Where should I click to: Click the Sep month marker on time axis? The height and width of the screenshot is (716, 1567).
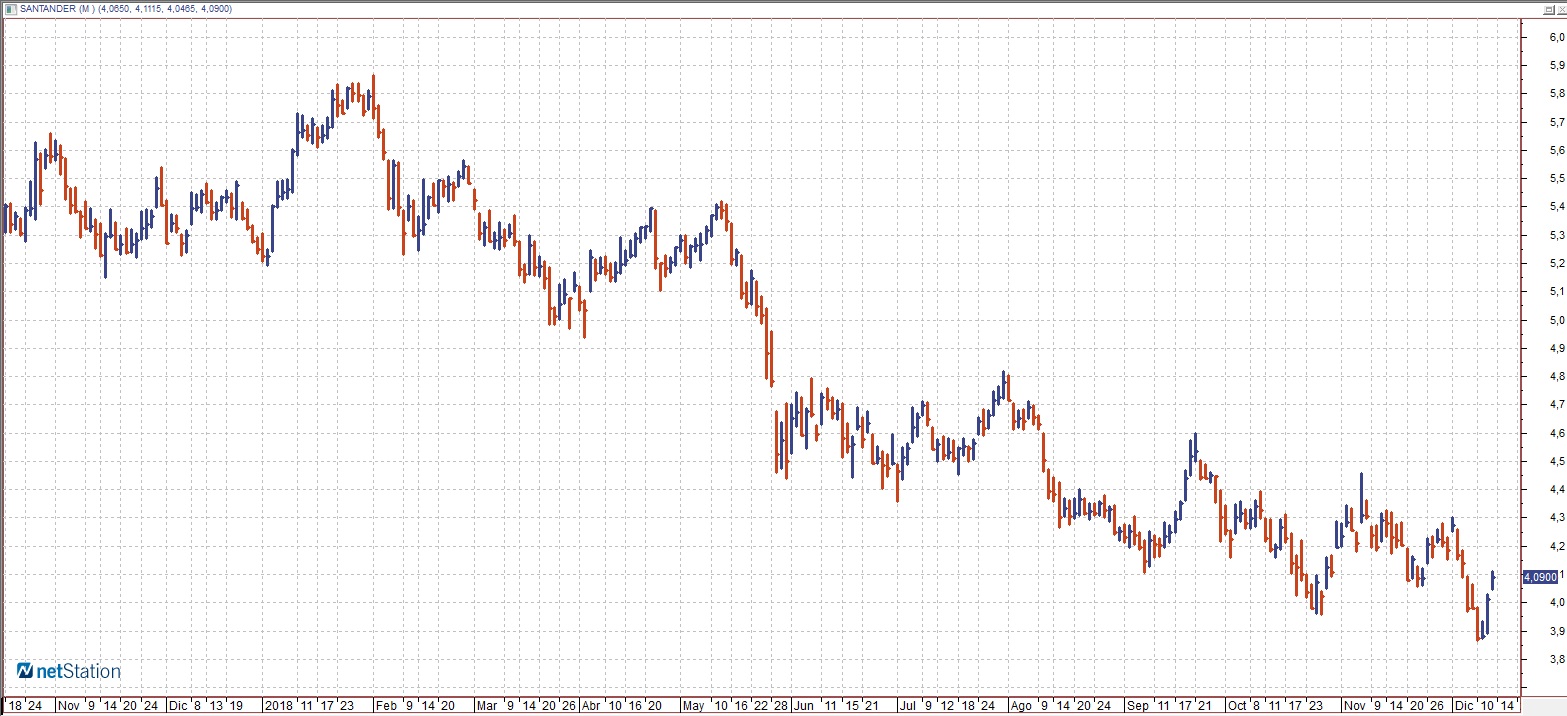pos(1138,705)
